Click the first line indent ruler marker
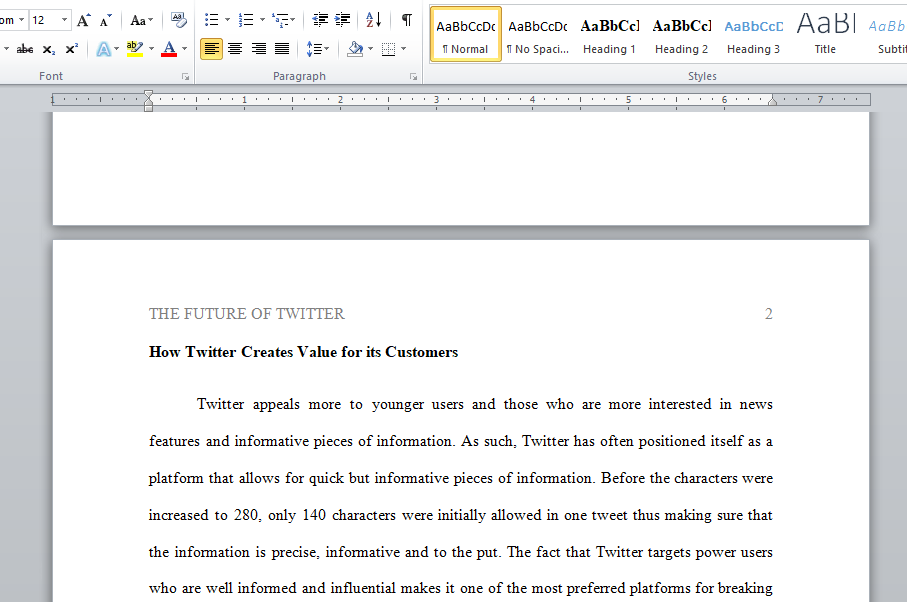This screenshot has width=907, height=602. (149, 94)
